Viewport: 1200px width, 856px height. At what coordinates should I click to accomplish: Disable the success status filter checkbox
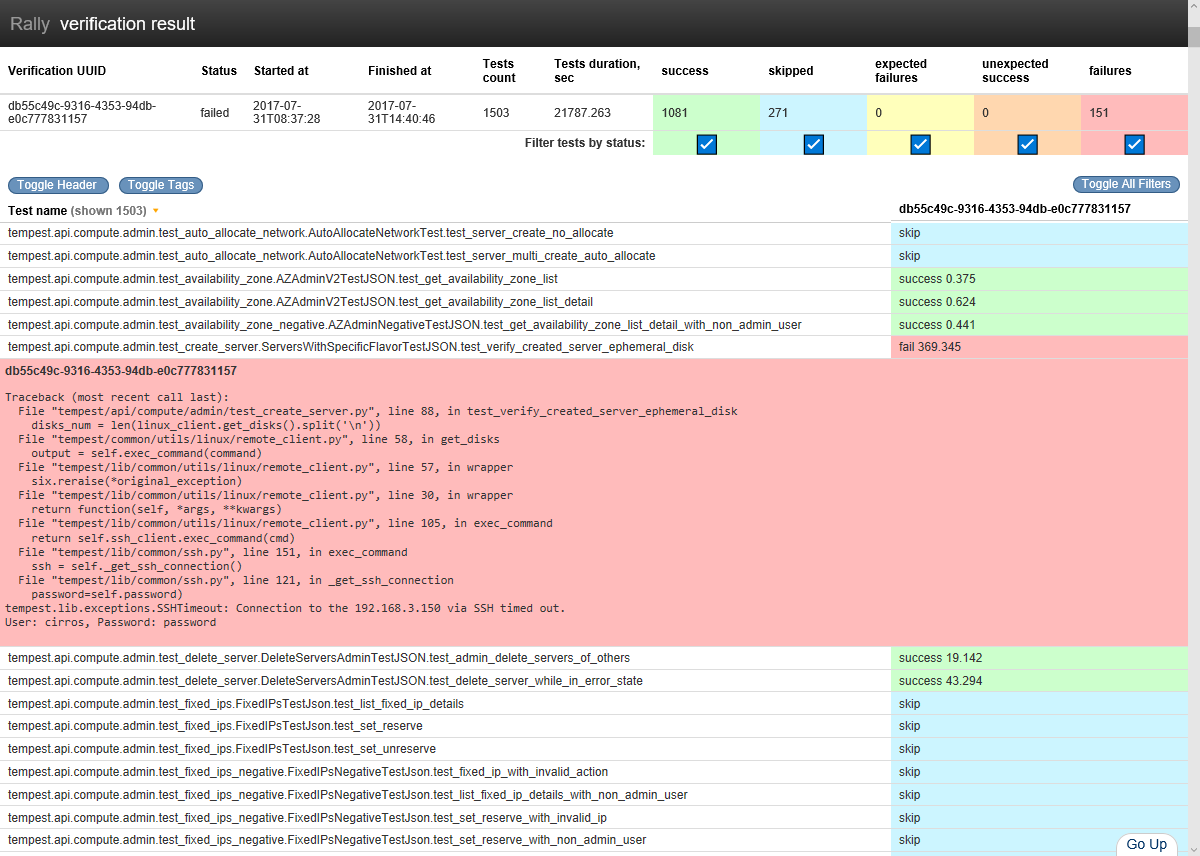[x=706, y=144]
